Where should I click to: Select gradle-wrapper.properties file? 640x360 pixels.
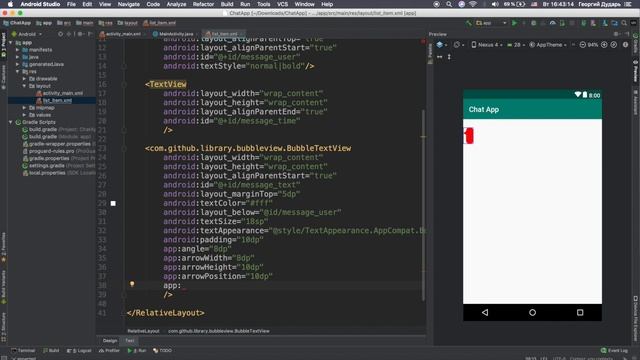(57, 144)
